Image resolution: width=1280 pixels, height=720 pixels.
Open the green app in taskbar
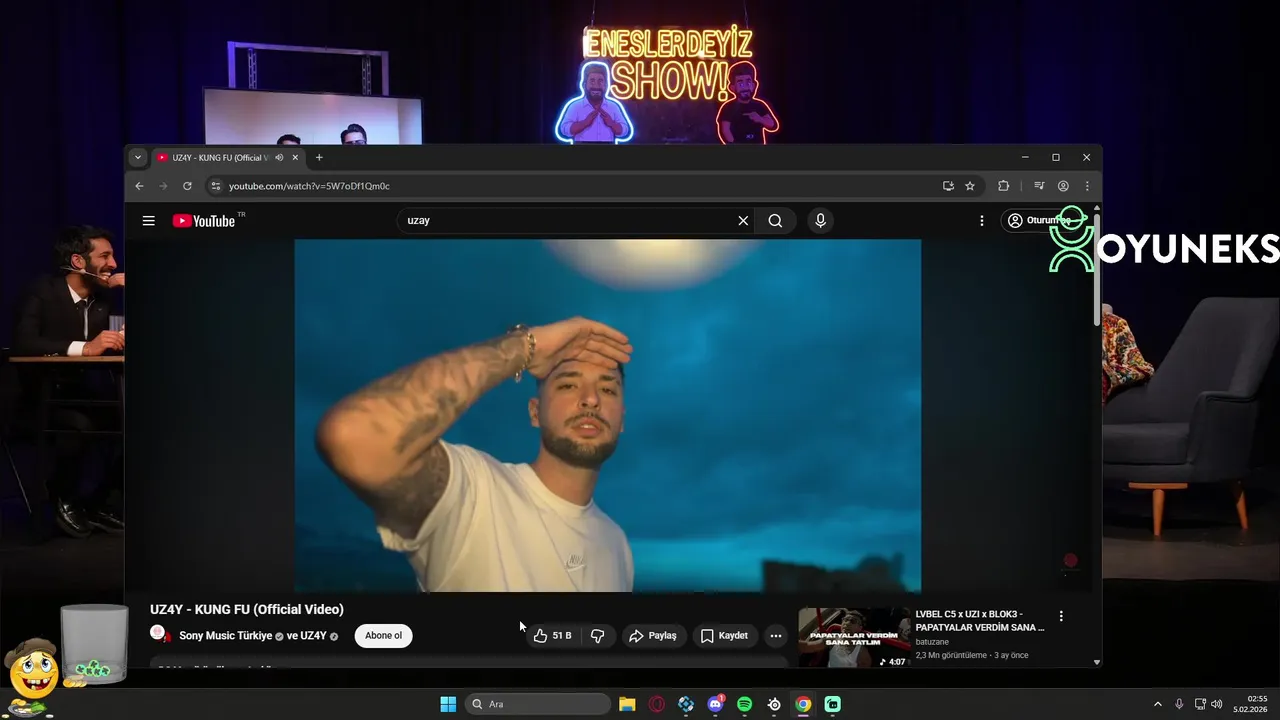click(x=833, y=704)
